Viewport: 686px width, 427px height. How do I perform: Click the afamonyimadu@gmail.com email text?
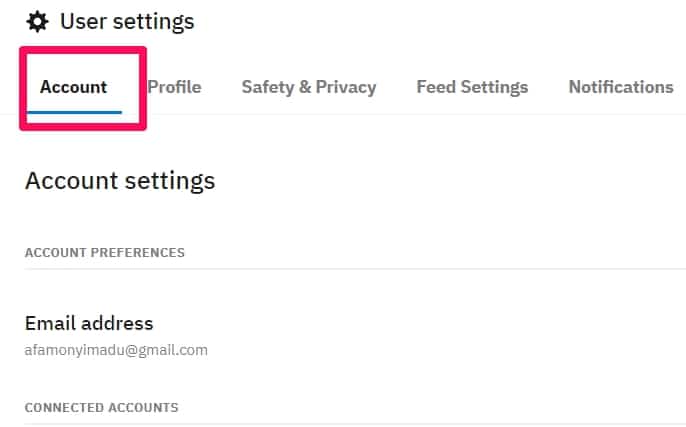(116, 350)
